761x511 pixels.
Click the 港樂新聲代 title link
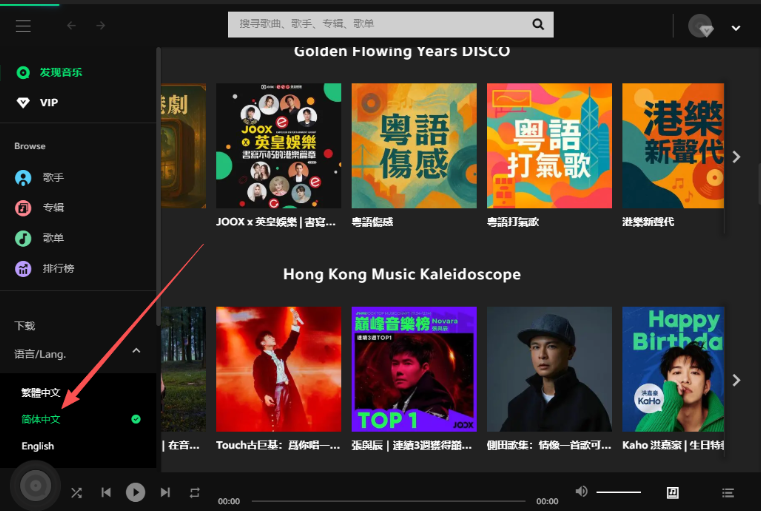648,222
